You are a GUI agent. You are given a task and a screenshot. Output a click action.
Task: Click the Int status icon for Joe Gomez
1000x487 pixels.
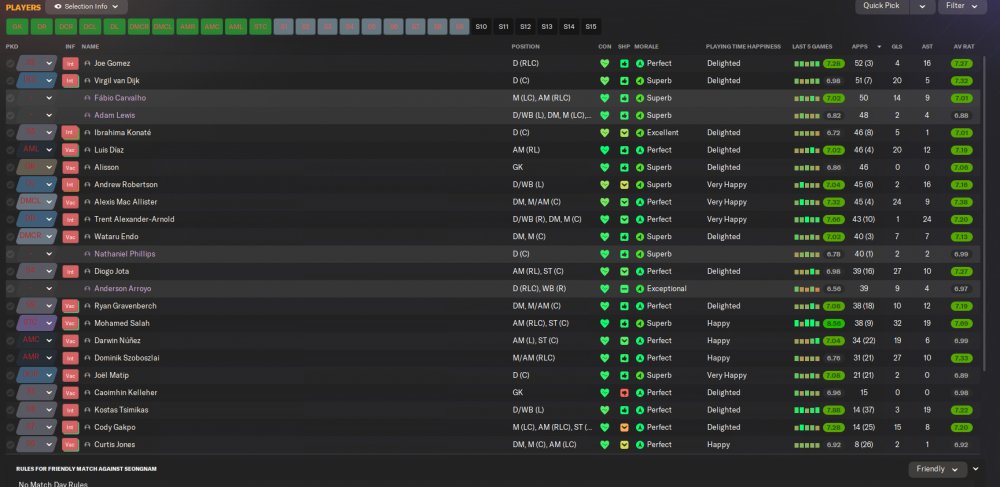(x=70, y=64)
